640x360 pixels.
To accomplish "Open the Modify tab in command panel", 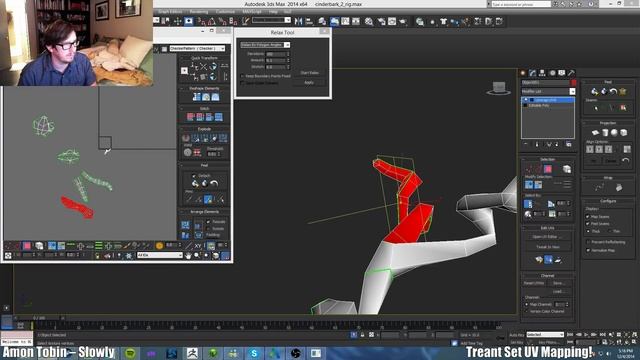I will pos(533,73).
